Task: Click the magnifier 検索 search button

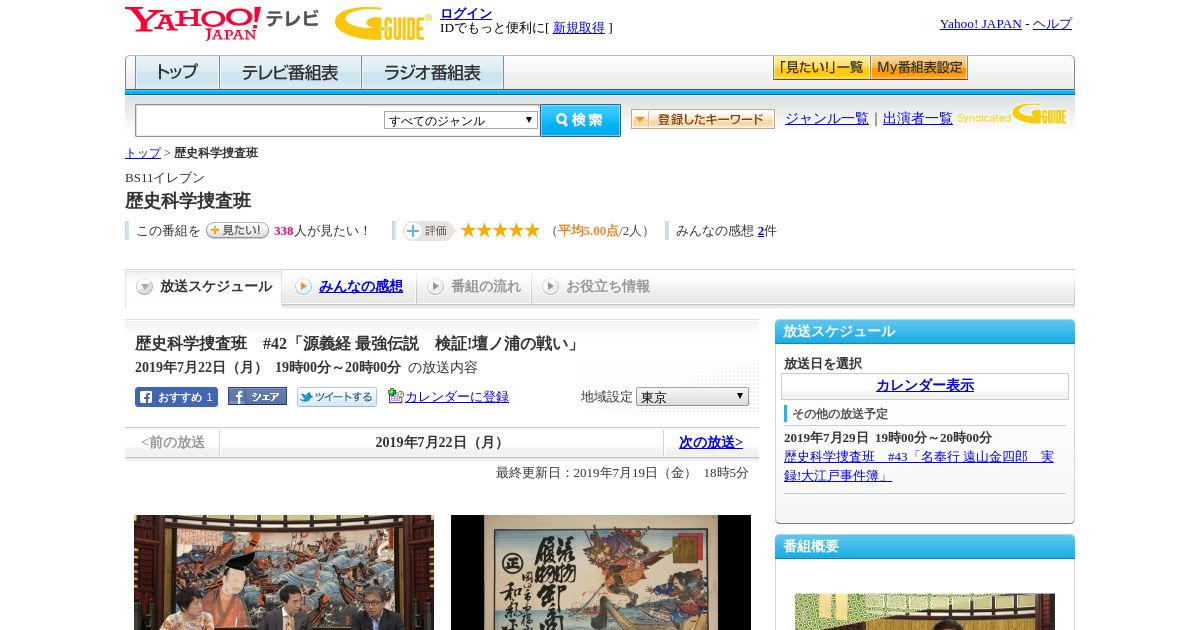Action: tap(580, 120)
